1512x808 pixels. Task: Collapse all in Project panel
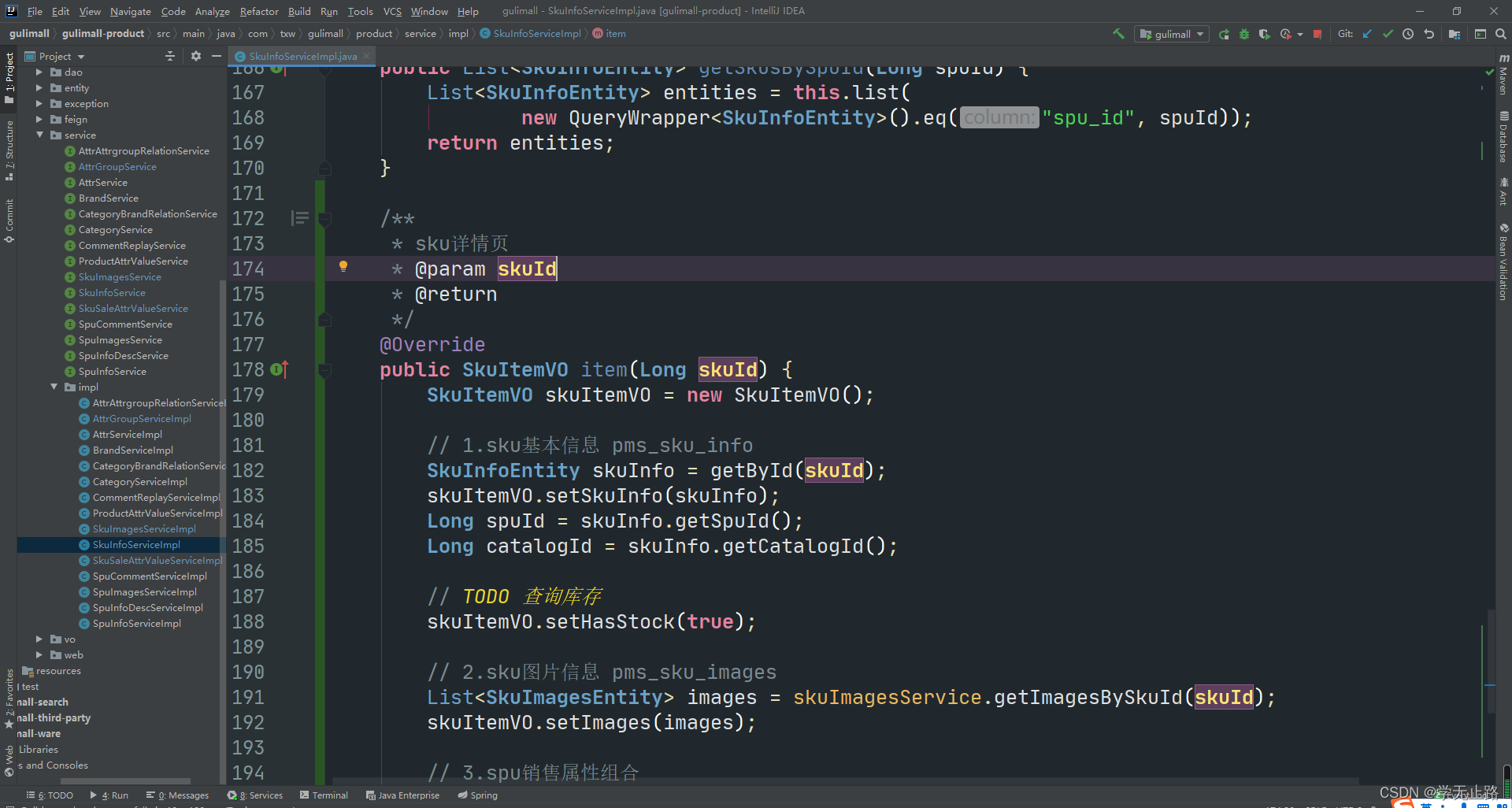pos(170,56)
